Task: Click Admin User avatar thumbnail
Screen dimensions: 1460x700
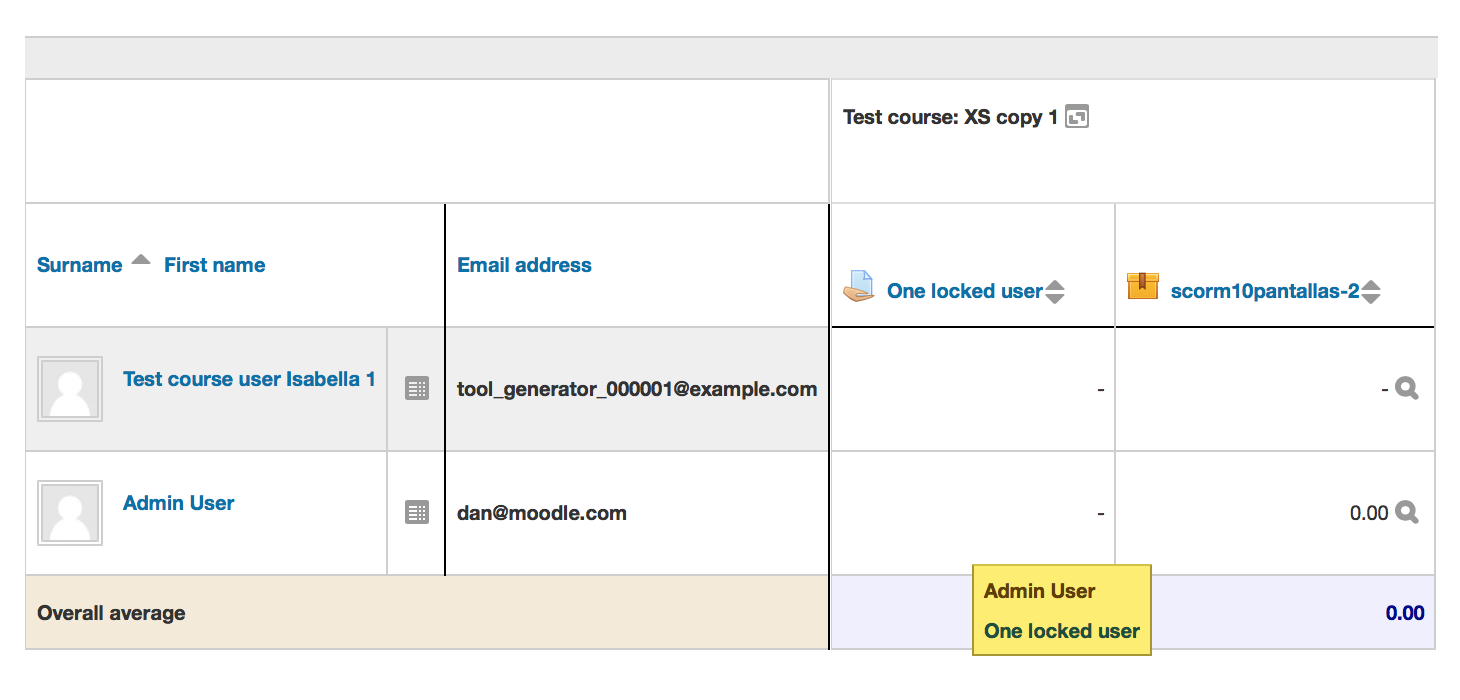Action: coord(70,513)
